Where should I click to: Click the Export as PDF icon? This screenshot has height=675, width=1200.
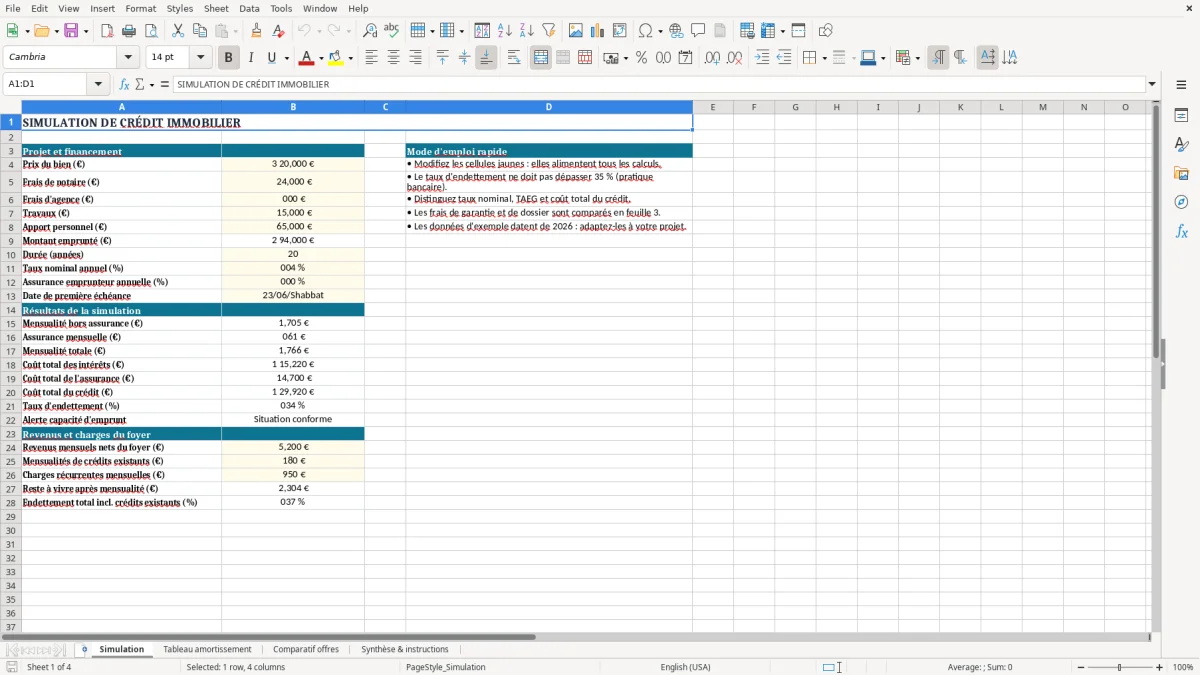click(x=107, y=31)
